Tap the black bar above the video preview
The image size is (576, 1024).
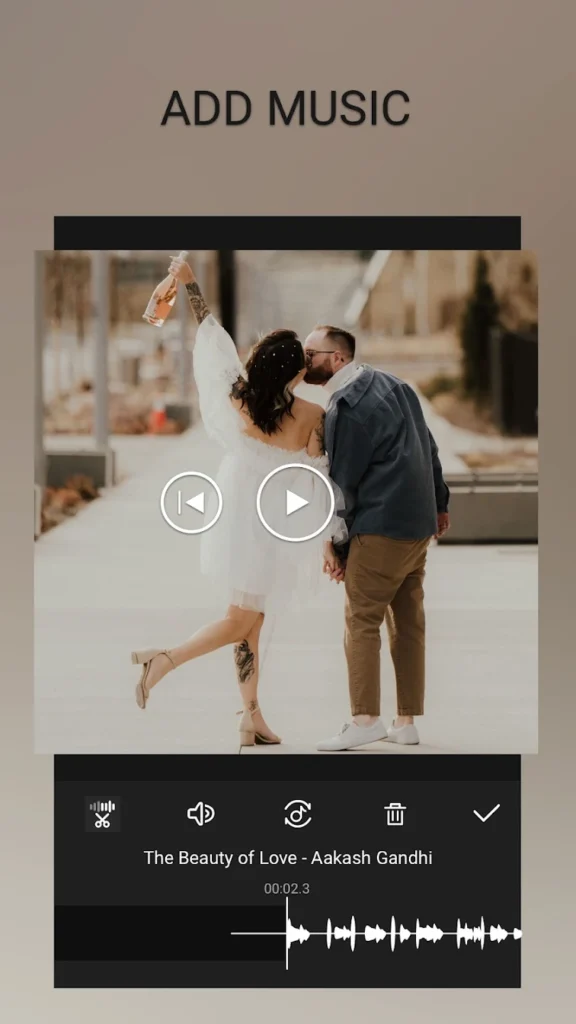tap(287, 233)
